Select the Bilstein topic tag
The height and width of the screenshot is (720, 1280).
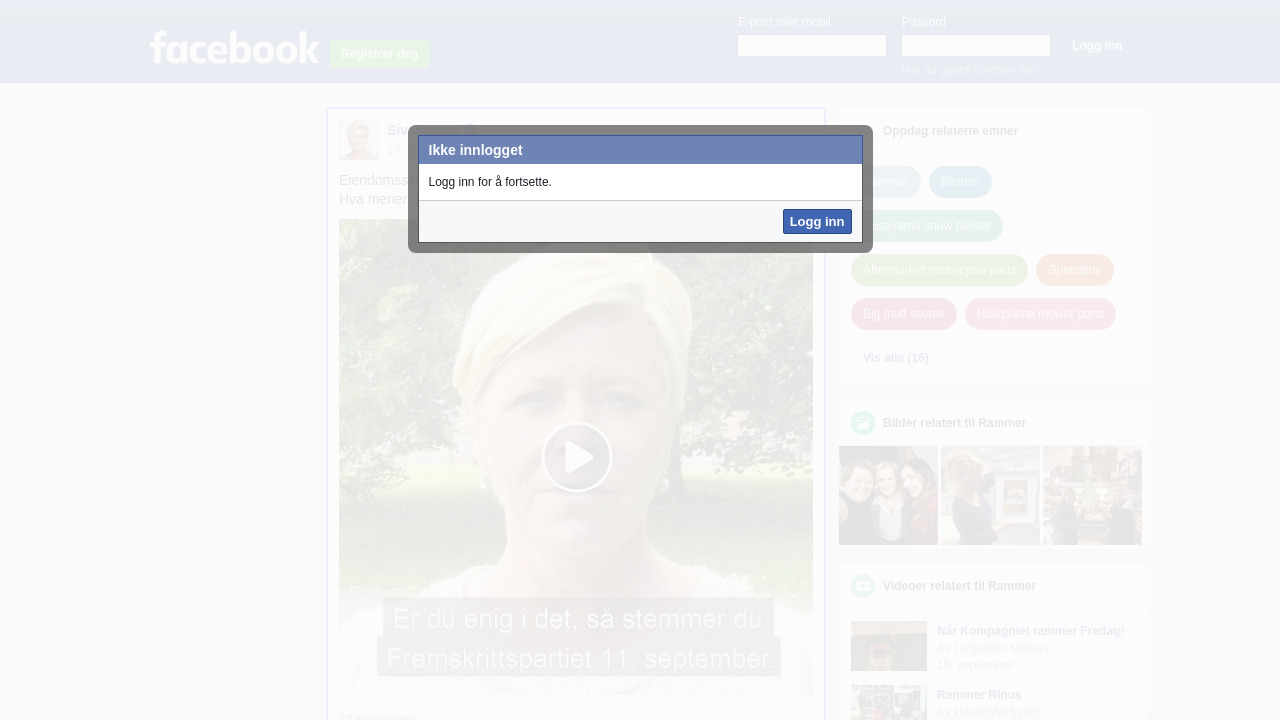tap(960, 182)
